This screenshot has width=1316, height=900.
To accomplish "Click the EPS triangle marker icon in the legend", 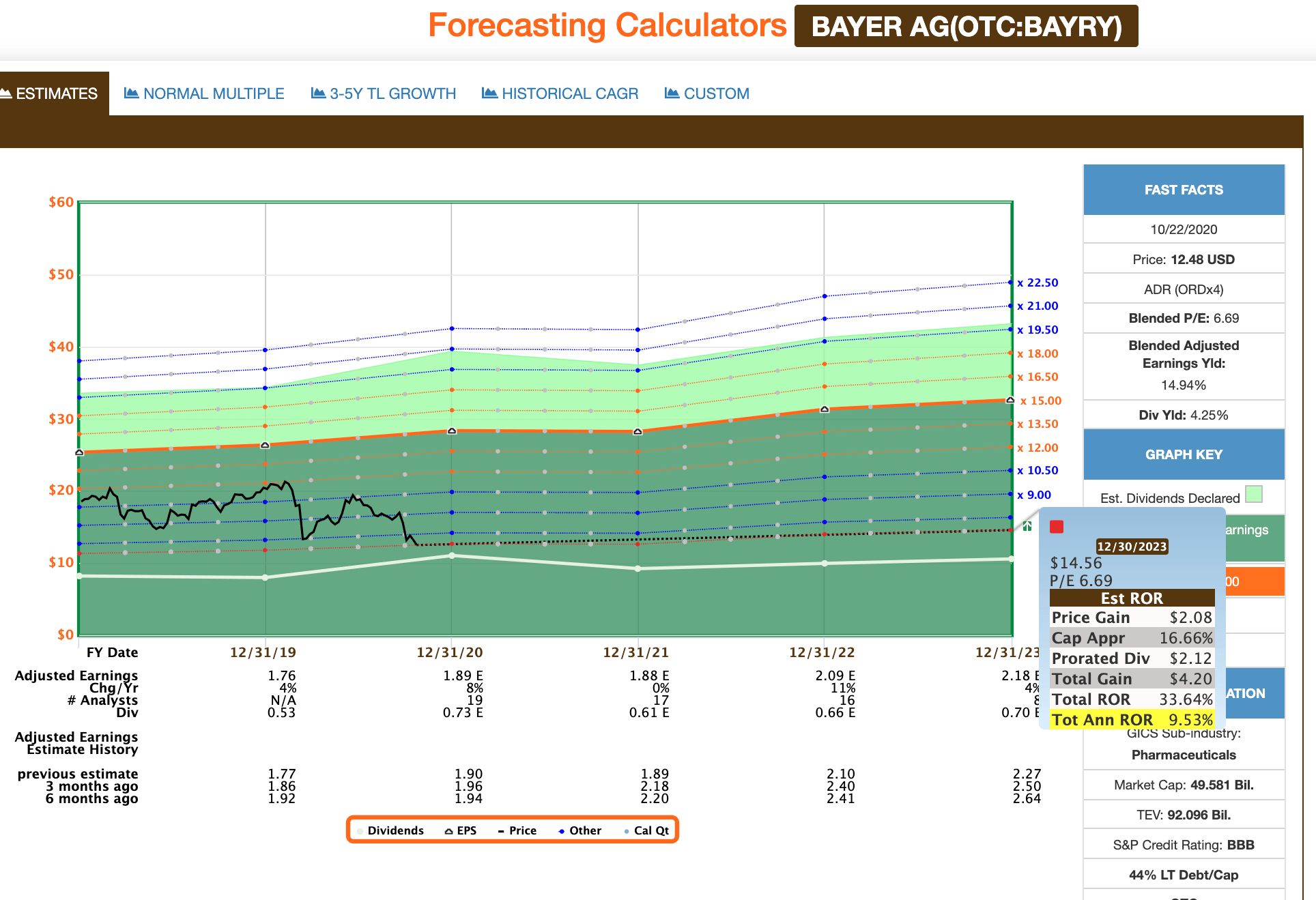I will [448, 830].
